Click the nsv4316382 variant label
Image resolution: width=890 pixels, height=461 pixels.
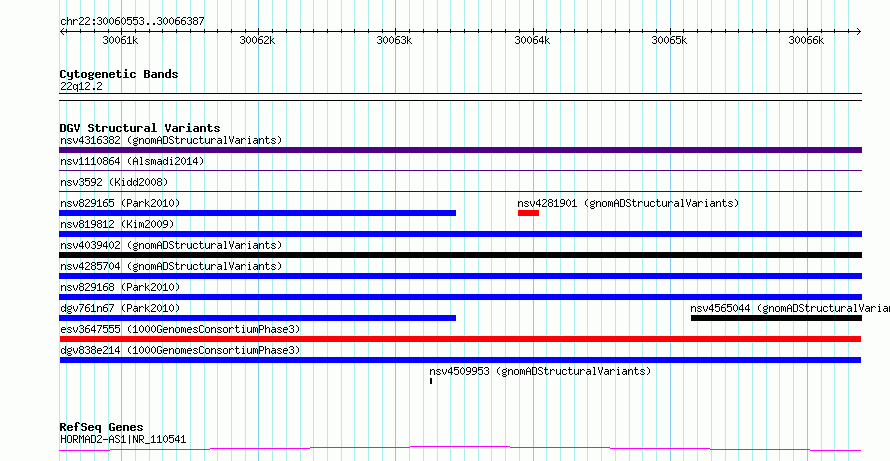pyautogui.click(x=171, y=140)
